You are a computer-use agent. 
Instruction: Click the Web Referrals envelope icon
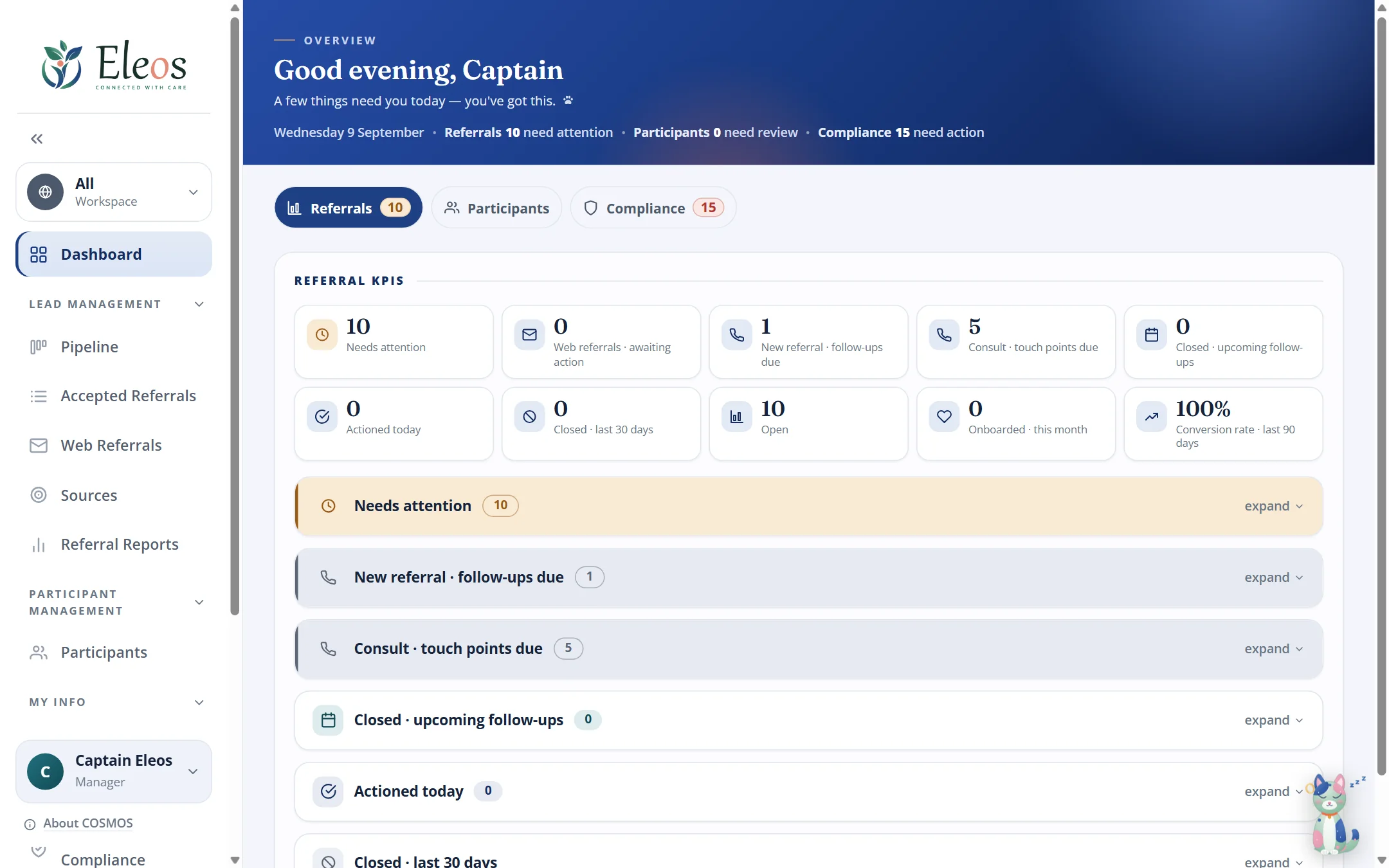(x=39, y=446)
